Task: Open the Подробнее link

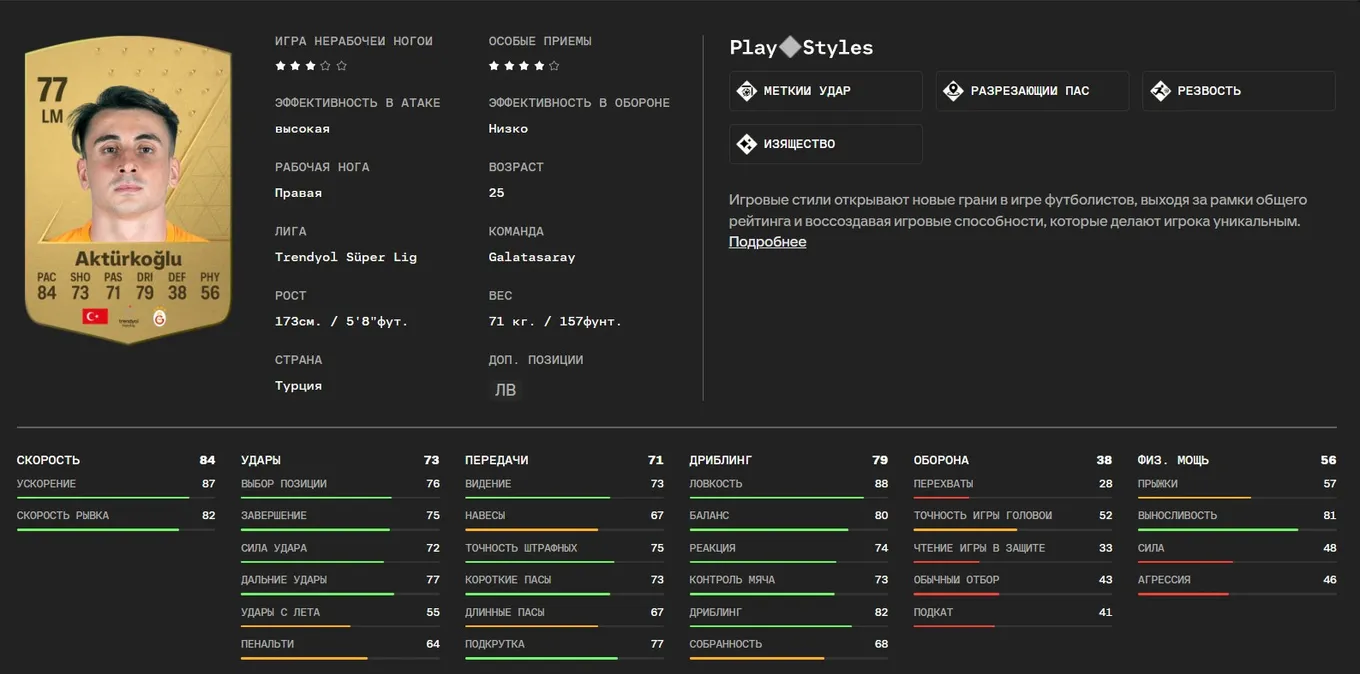Action: point(767,242)
